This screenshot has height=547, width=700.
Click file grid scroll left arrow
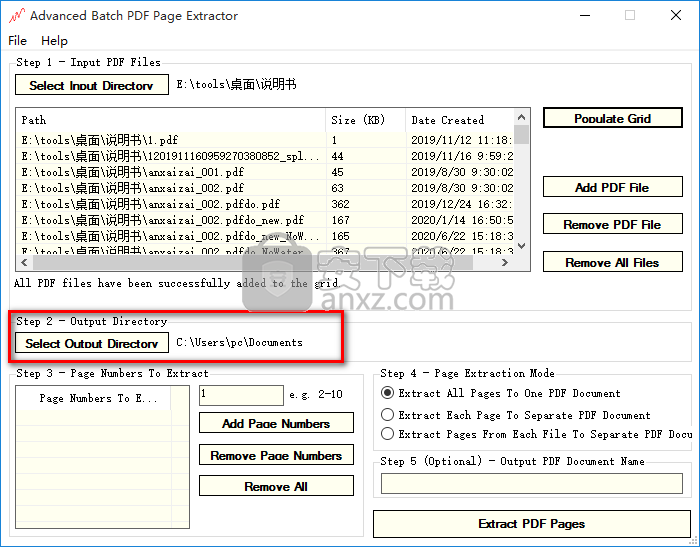[x=24, y=263]
